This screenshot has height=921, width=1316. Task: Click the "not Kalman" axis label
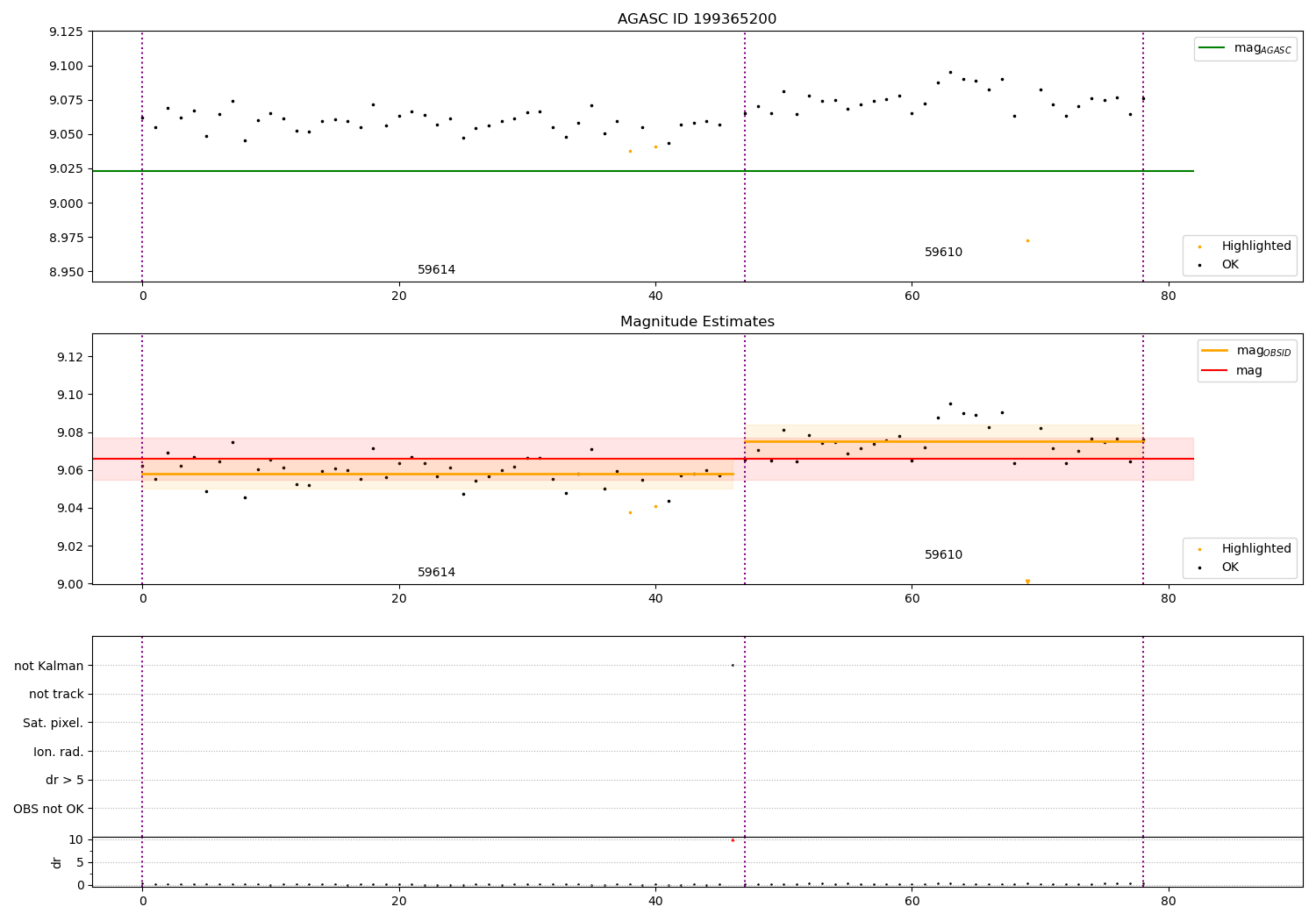pyautogui.click(x=49, y=666)
